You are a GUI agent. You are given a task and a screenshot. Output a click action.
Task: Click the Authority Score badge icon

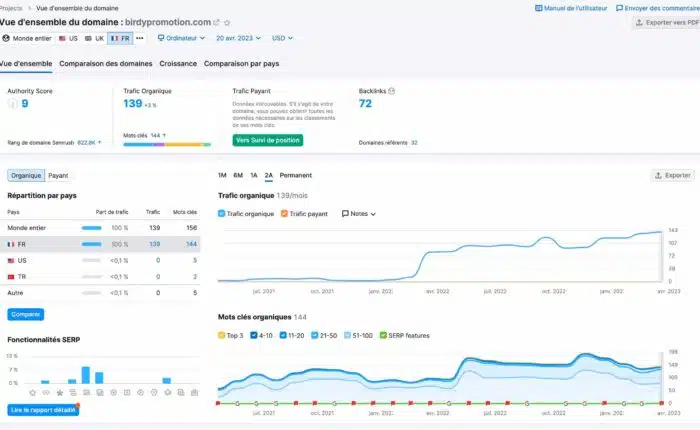tap(13, 103)
